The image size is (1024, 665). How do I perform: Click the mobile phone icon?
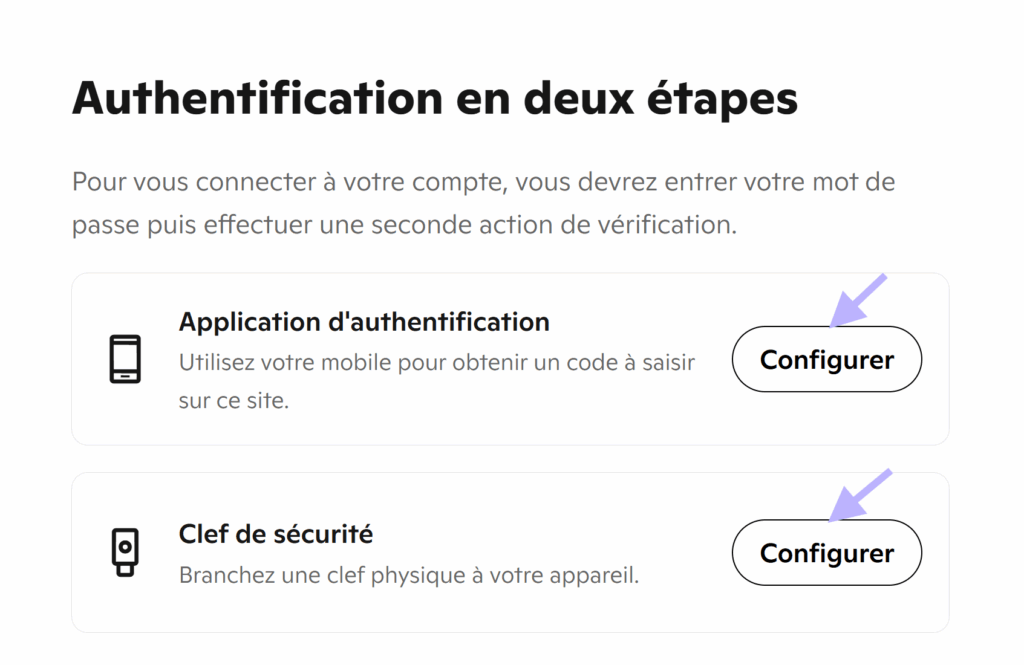(125, 359)
